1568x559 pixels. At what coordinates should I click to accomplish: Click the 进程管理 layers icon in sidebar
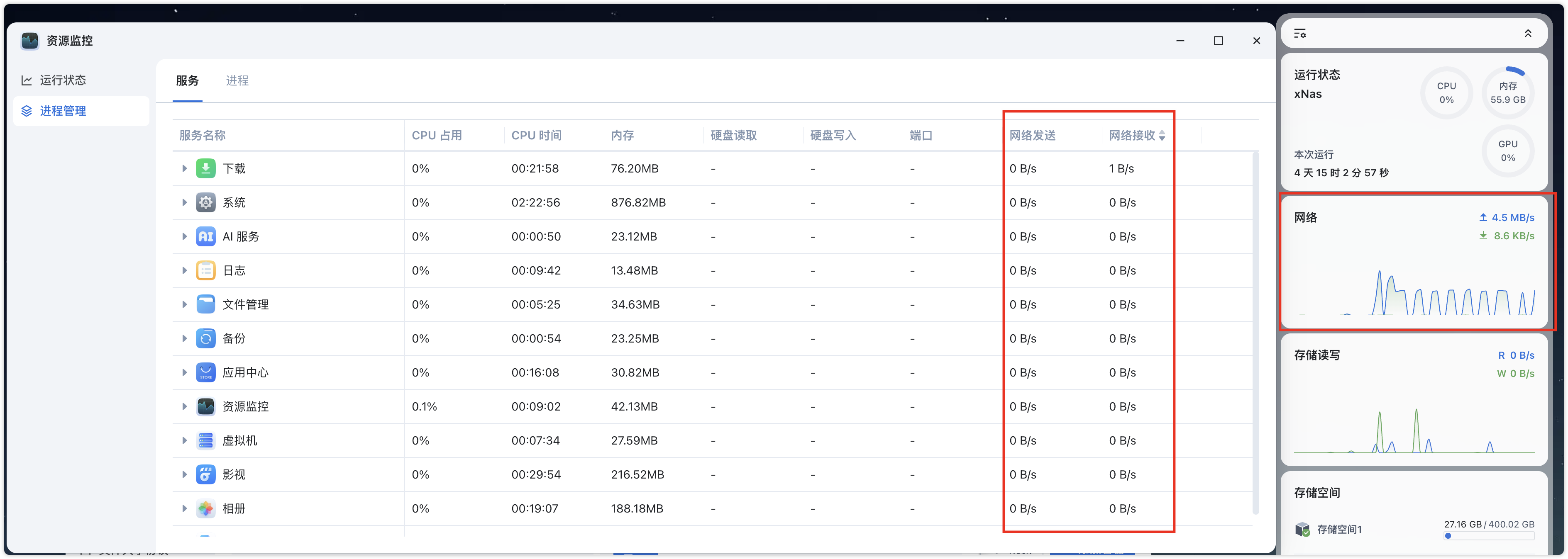[27, 111]
